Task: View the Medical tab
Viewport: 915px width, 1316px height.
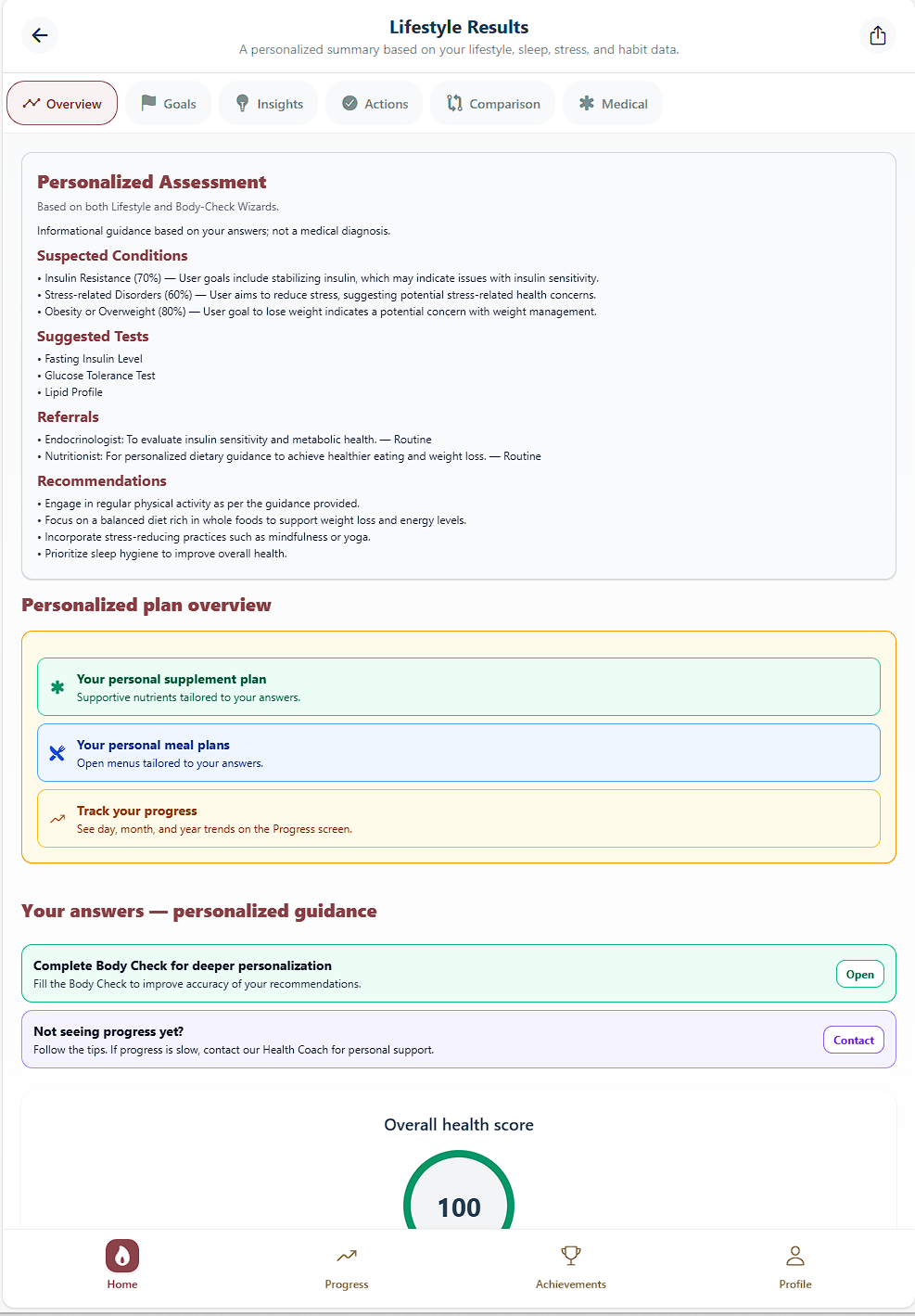Action: (x=613, y=103)
